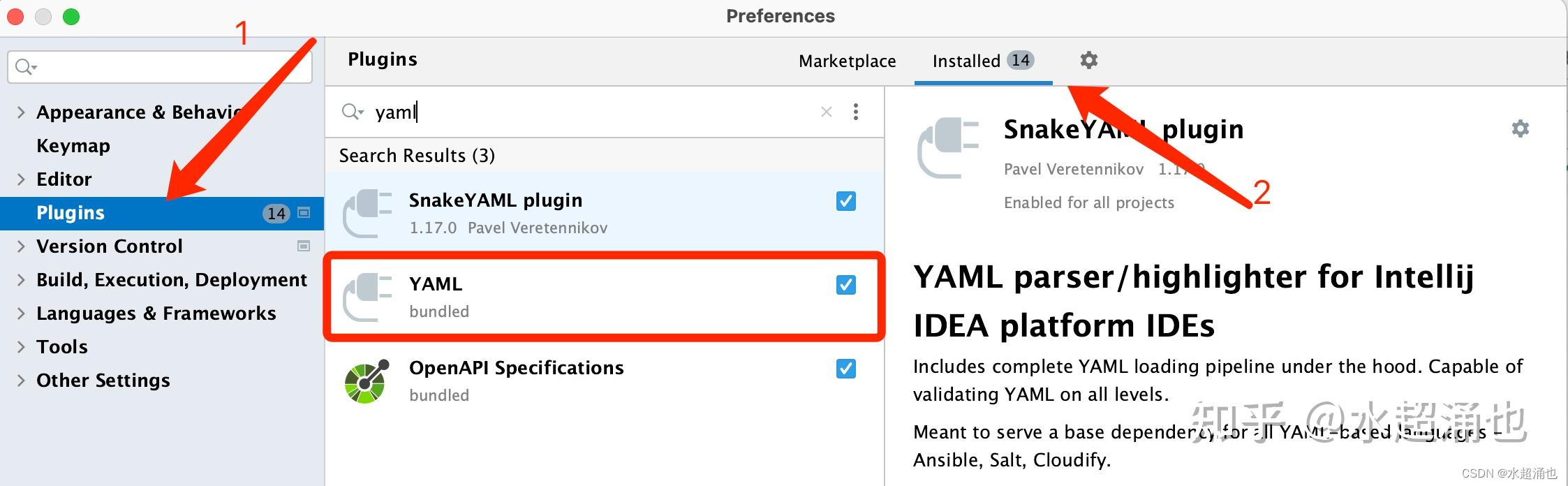The image size is (1568, 486).
Task: Switch to the Marketplace tab
Action: [848, 61]
